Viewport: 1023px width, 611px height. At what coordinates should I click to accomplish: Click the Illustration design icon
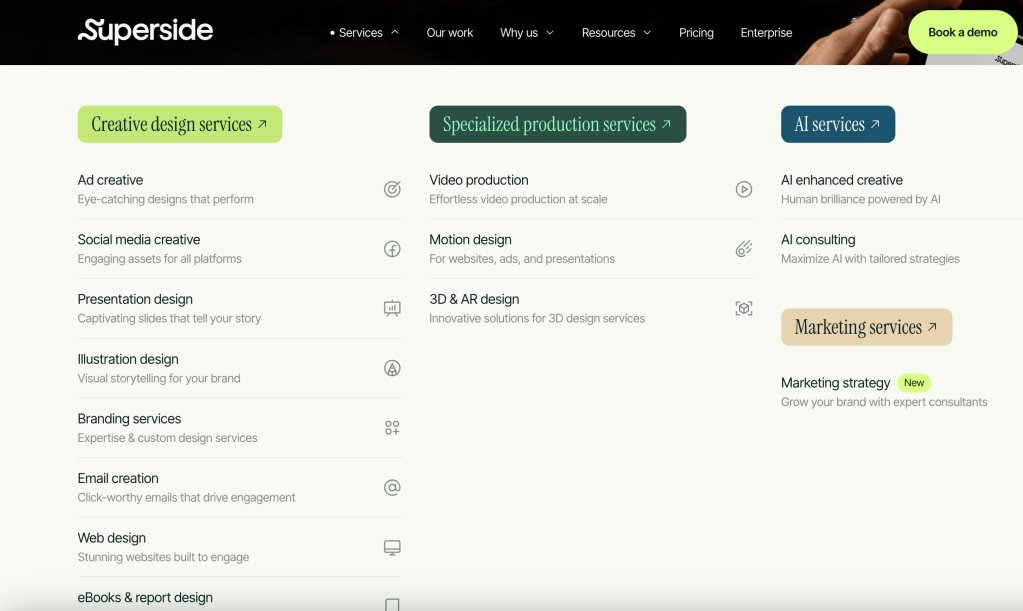click(x=392, y=368)
